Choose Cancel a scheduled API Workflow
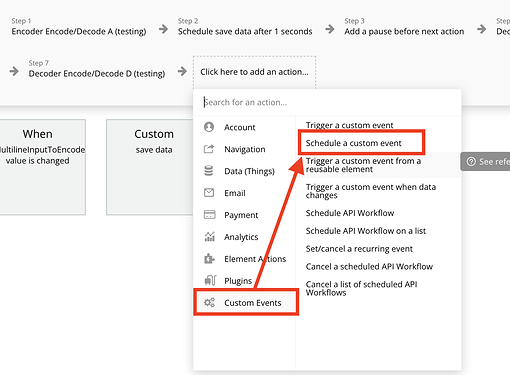510x375 pixels. point(369,266)
